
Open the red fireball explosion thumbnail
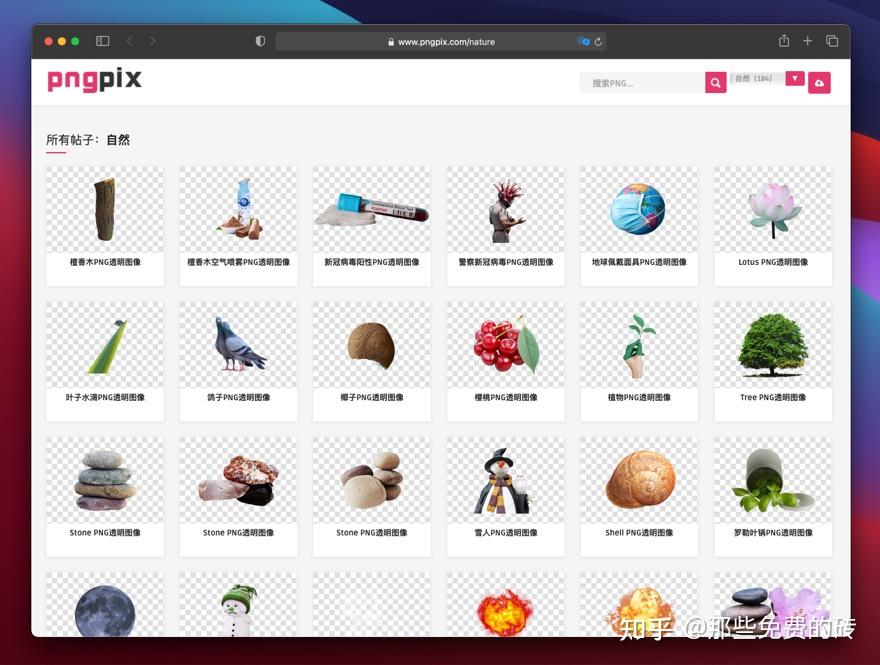click(x=506, y=605)
